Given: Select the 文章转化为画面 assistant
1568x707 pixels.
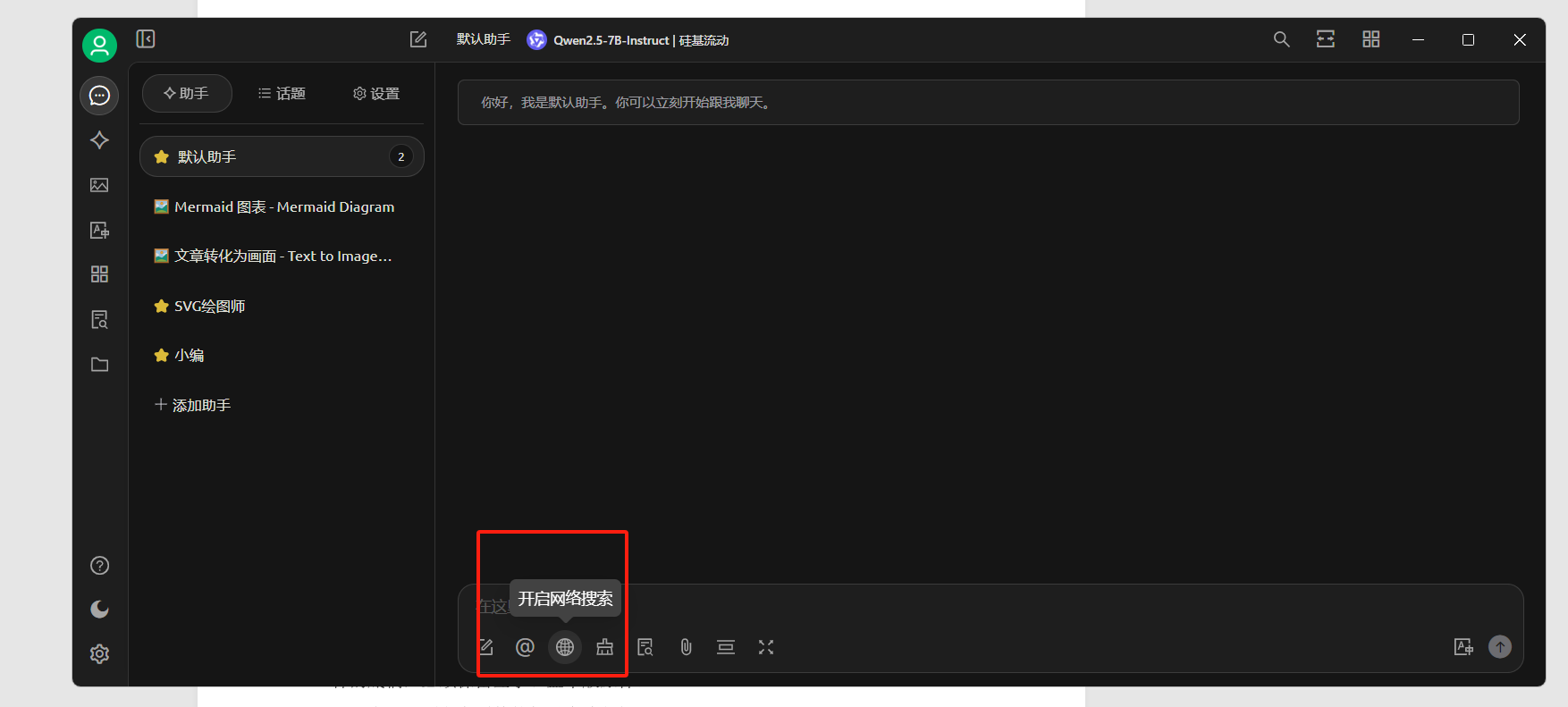Looking at the screenshot, I should click(x=282, y=257).
